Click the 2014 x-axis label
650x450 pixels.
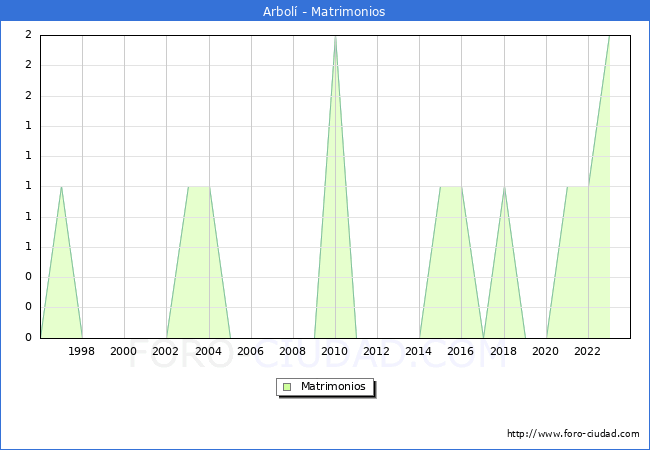[x=419, y=351]
